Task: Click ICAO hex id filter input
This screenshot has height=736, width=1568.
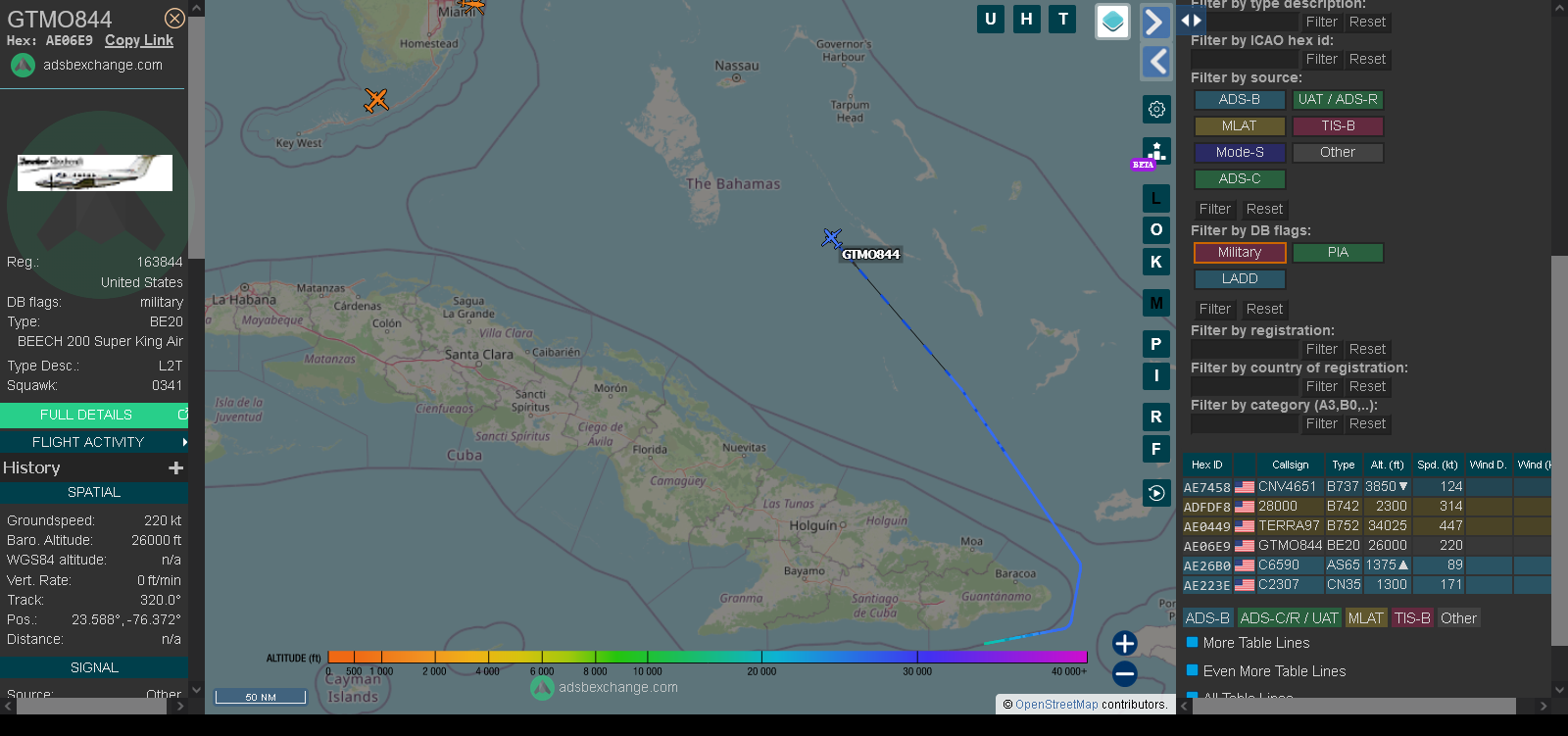Action: [x=1245, y=60]
